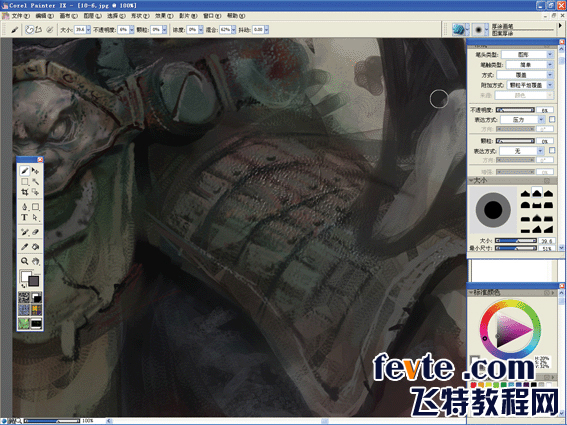Open the nozzle selector in the toolbox
The height and width of the screenshot is (425, 567).
pyautogui.click(x=36, y=323)
